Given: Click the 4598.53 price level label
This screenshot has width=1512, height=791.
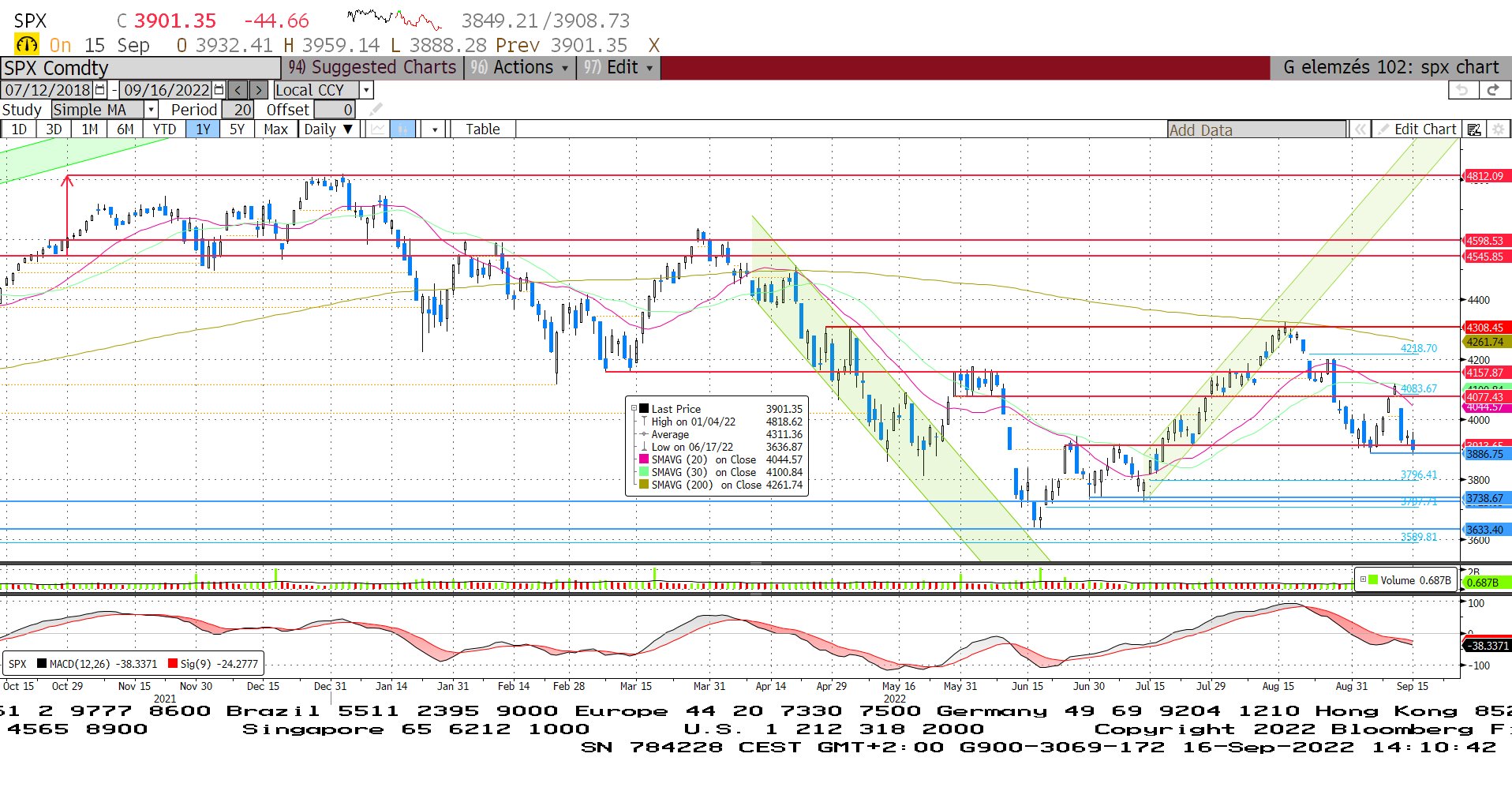Looking at the screenshot, I should point(1487,241).
